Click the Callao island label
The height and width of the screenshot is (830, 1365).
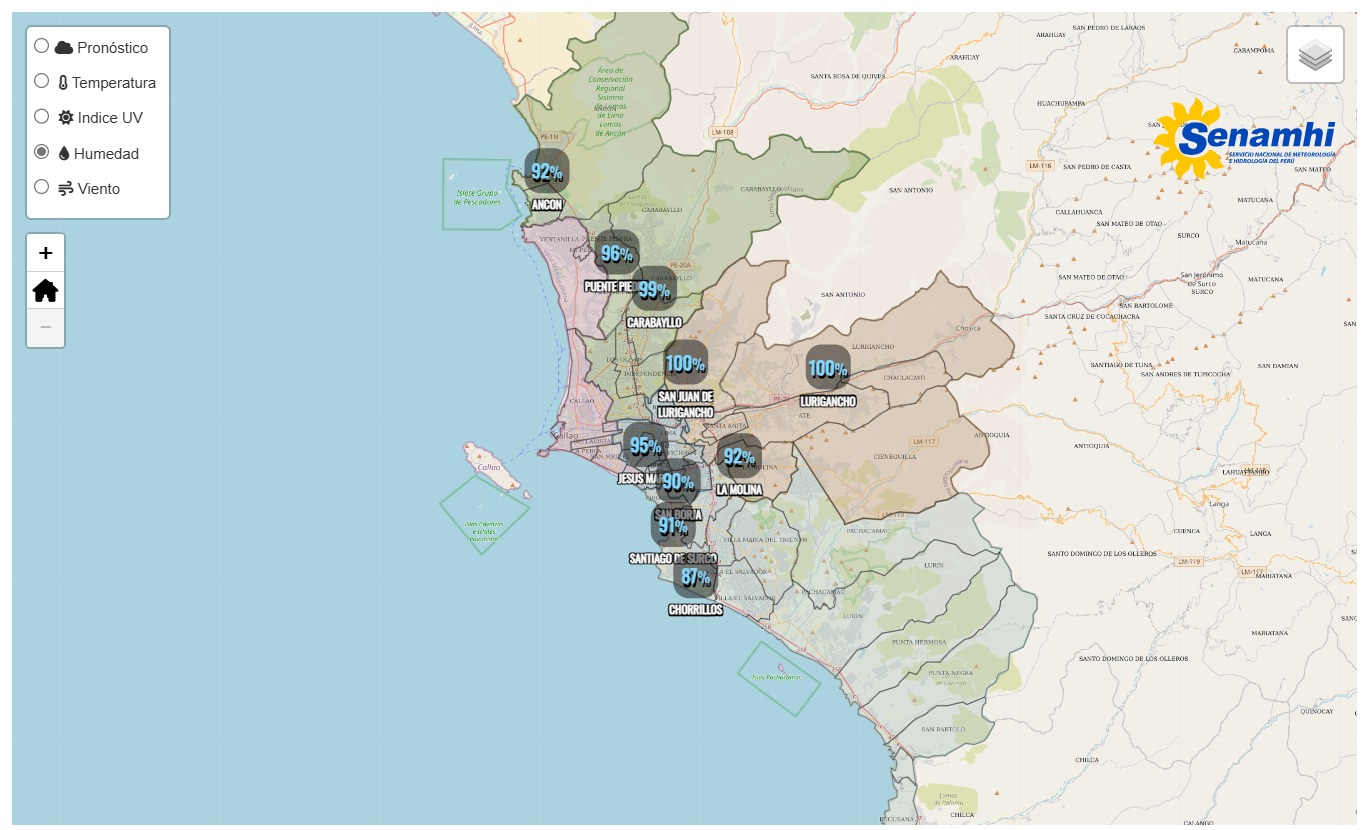click(489, 467)
